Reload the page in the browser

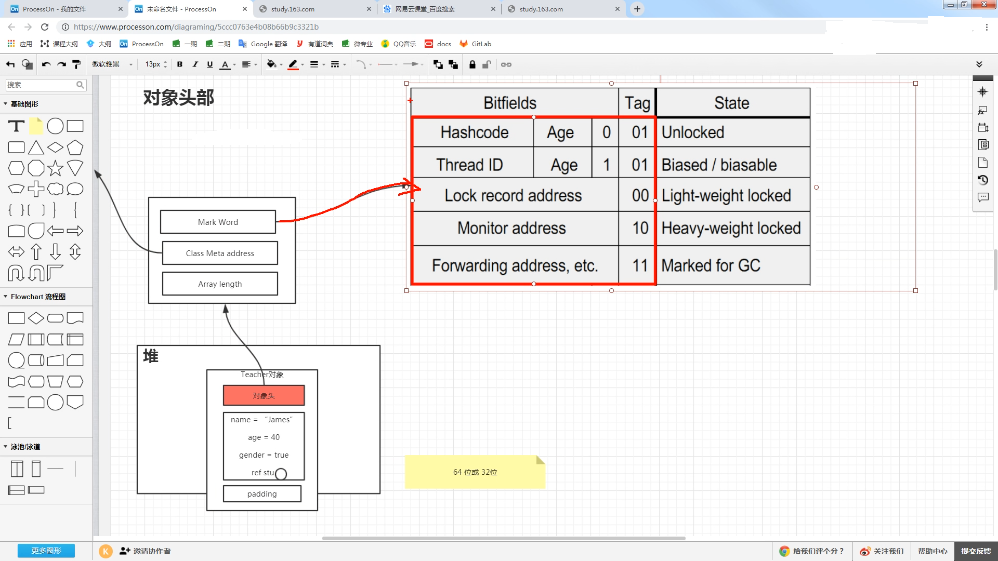click(x=45, y=27)
